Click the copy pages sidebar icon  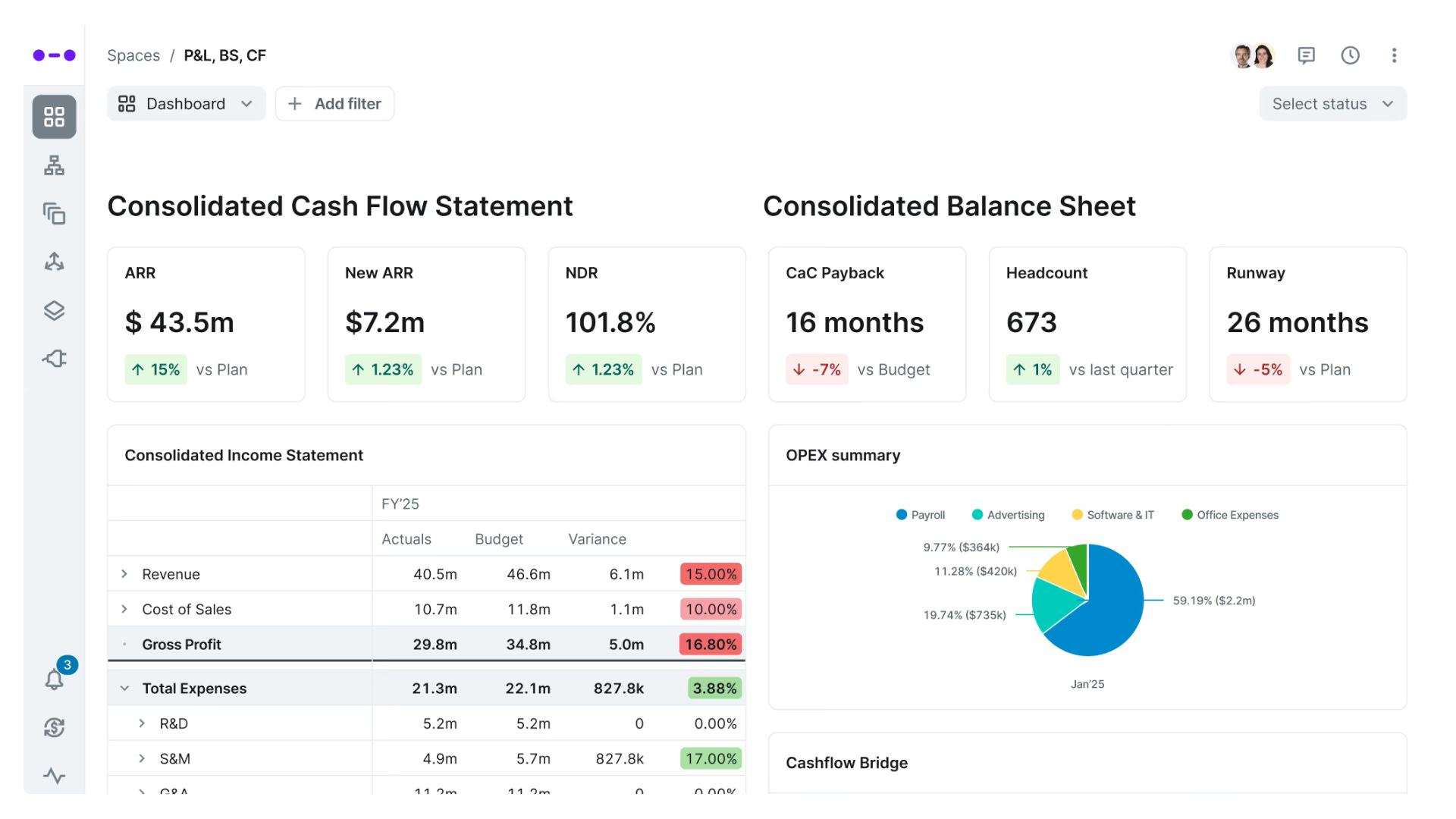coord(54,214)
